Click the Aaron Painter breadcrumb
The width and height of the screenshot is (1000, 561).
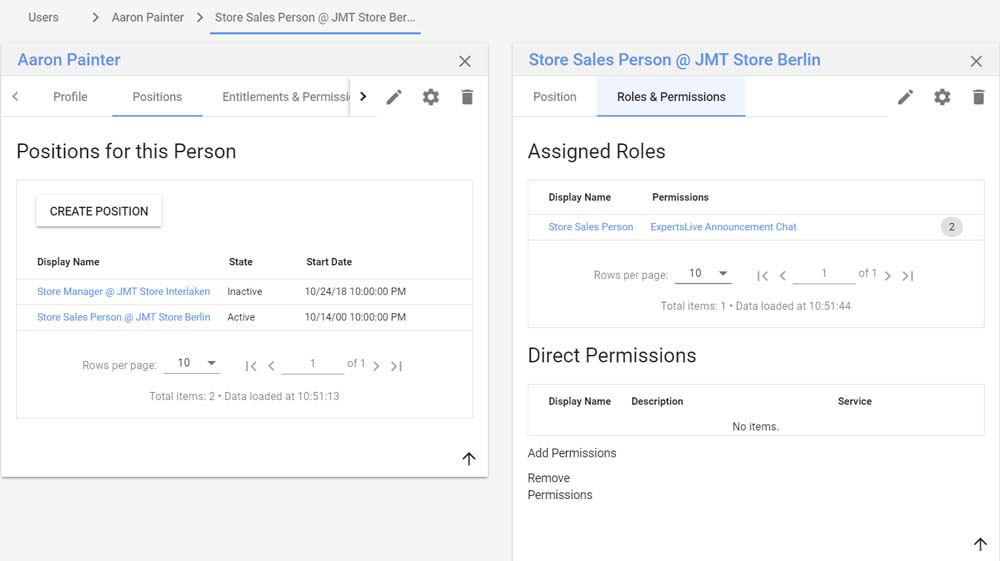147,17
